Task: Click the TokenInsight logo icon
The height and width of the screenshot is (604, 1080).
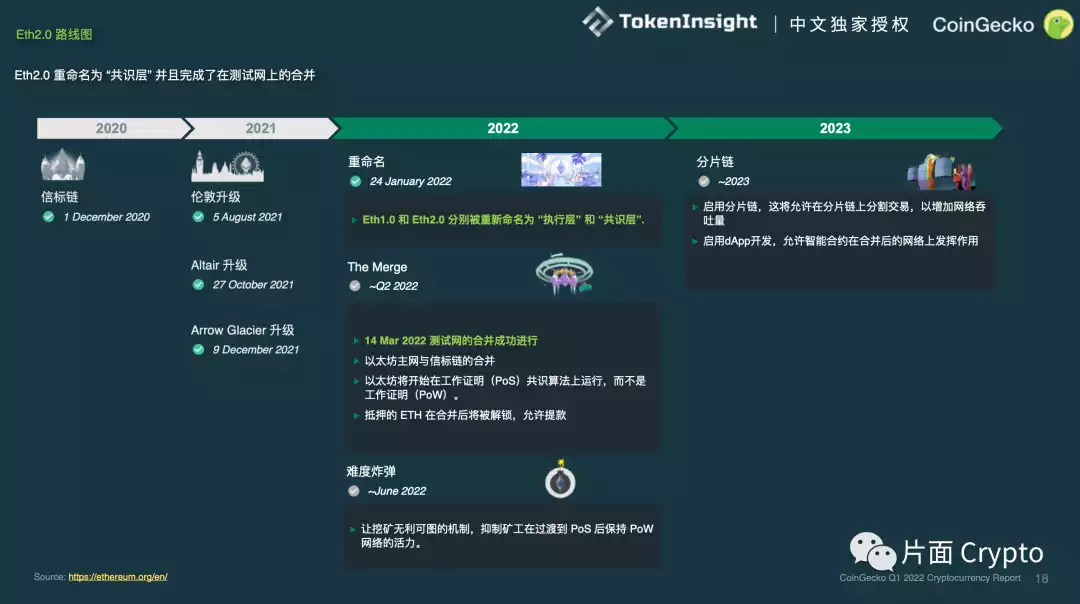Action: 597,22
